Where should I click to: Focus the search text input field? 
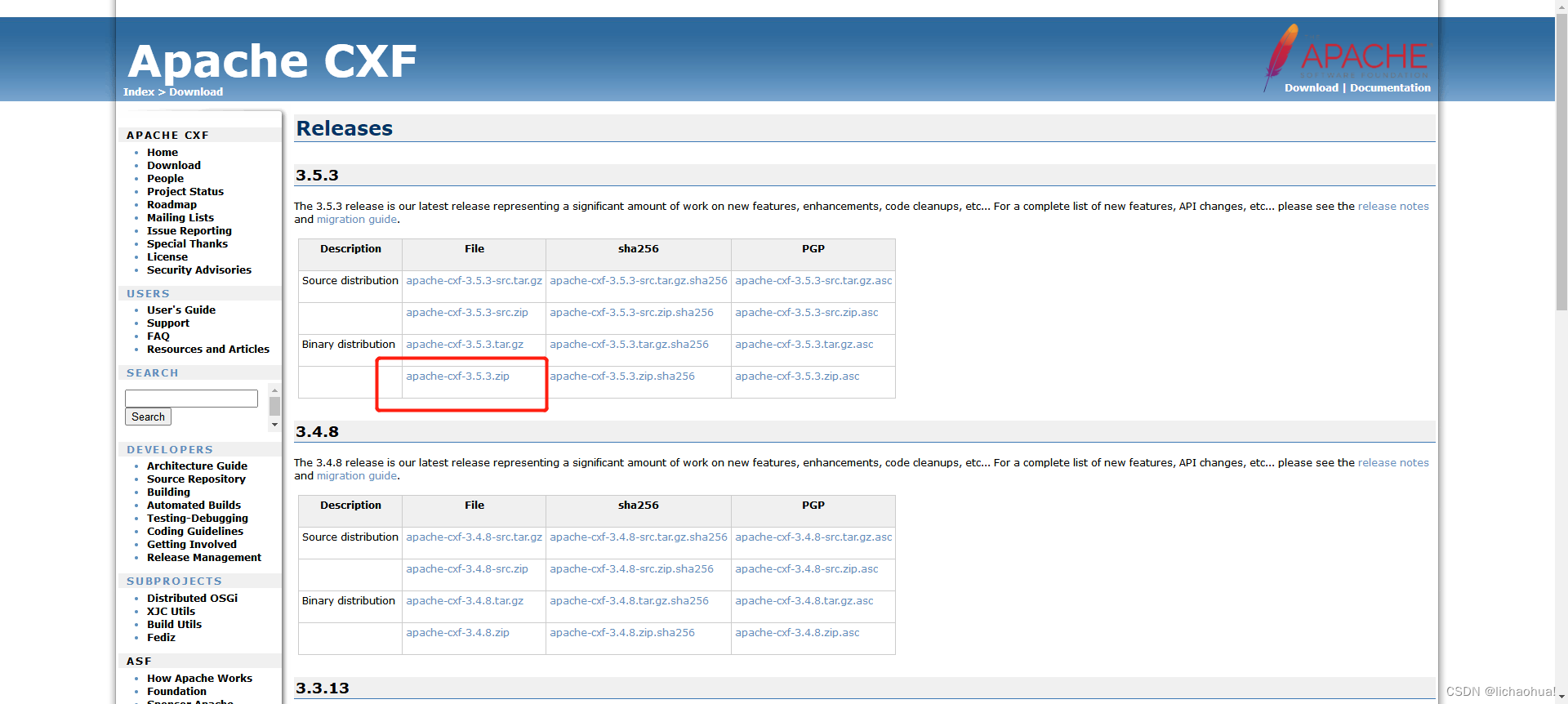[191, 399]
